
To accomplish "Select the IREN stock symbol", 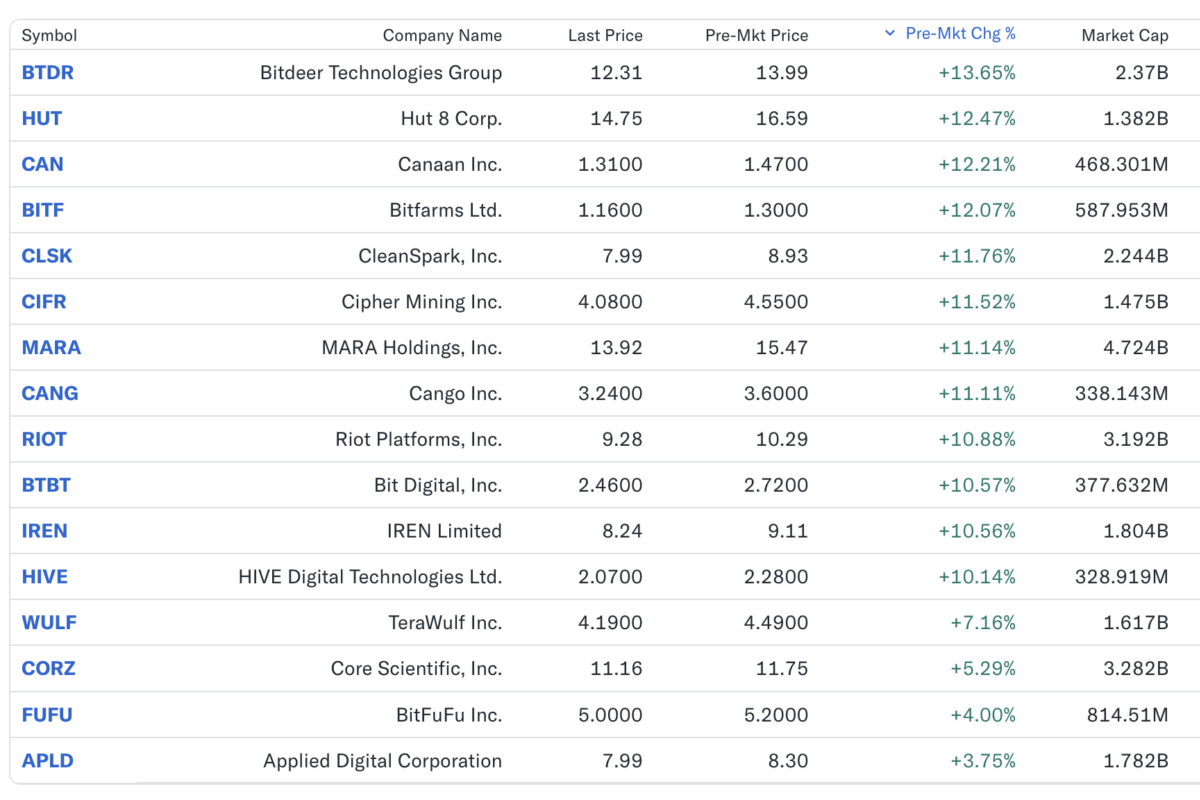I will 44,531.
